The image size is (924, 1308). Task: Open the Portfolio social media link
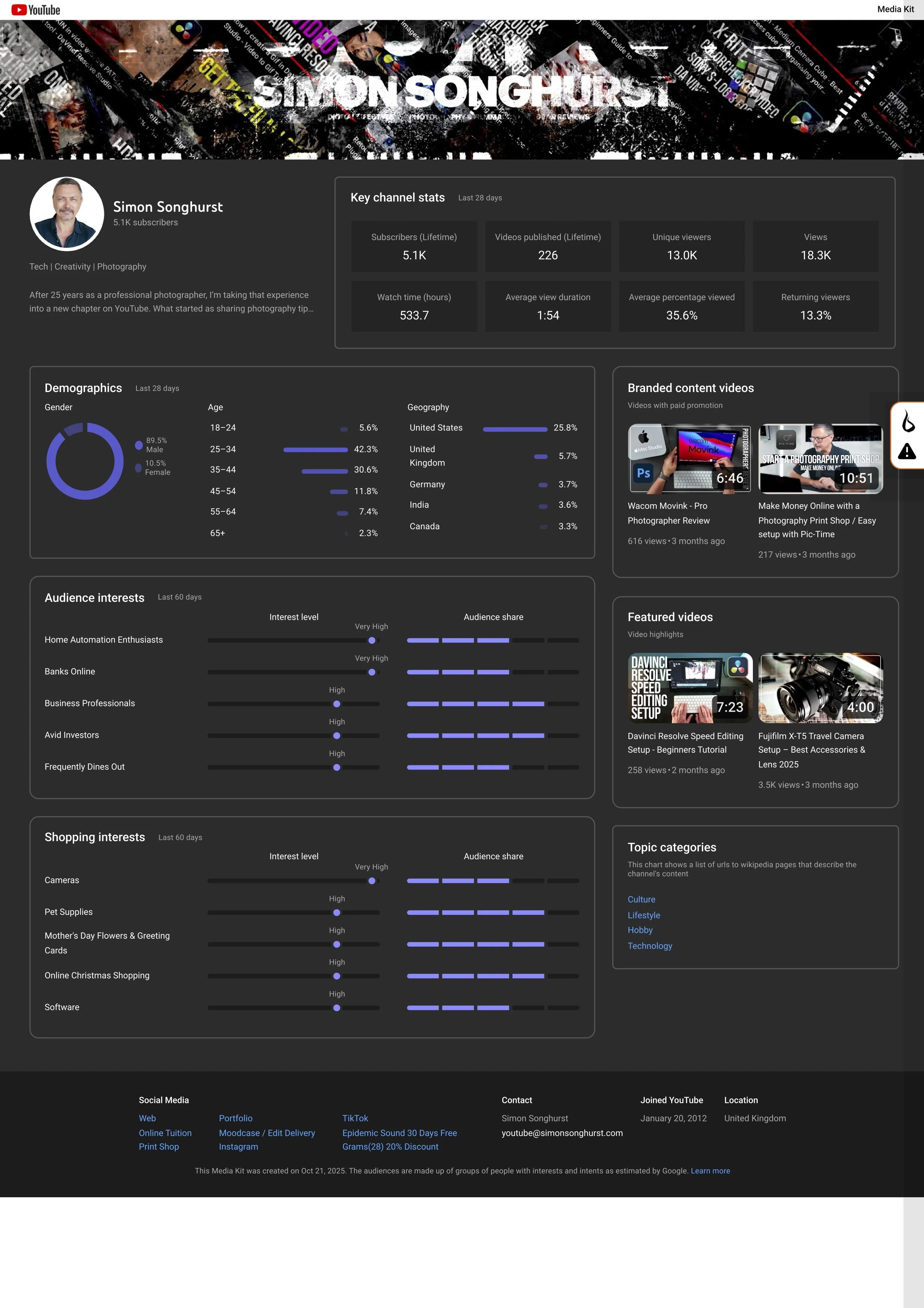[235, 1118]
